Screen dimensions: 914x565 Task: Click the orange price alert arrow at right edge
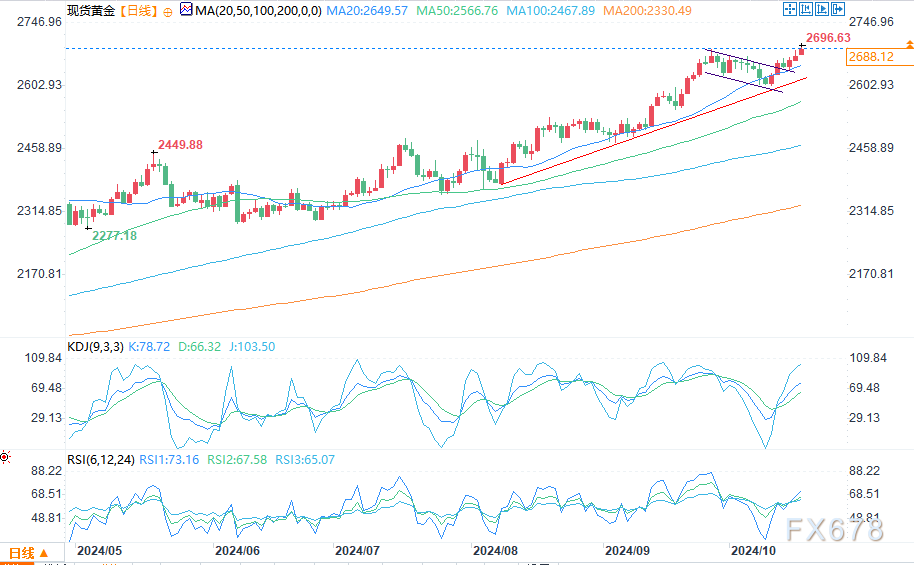pyautogui.click(x=908, y=44)
